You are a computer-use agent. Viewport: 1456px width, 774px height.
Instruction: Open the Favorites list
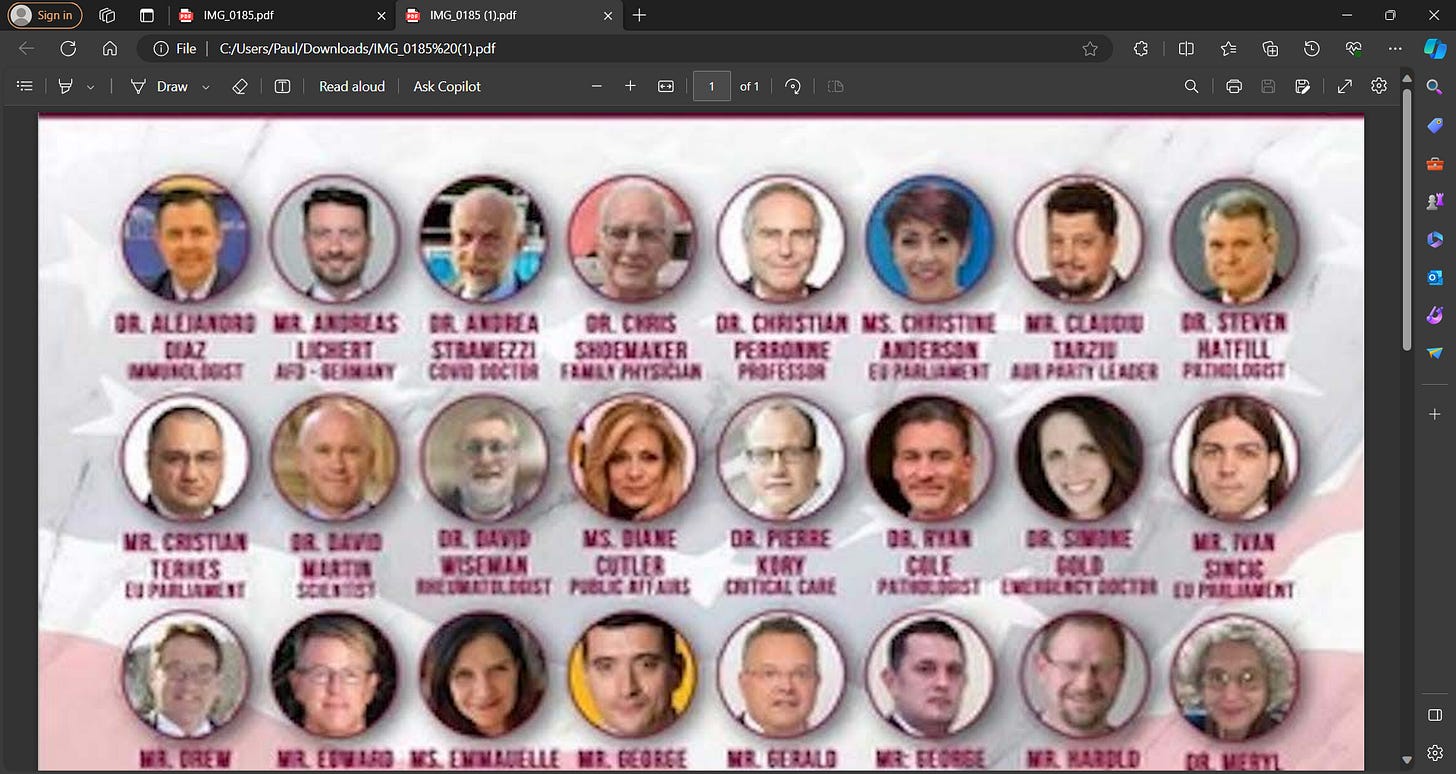point(1228,48)
